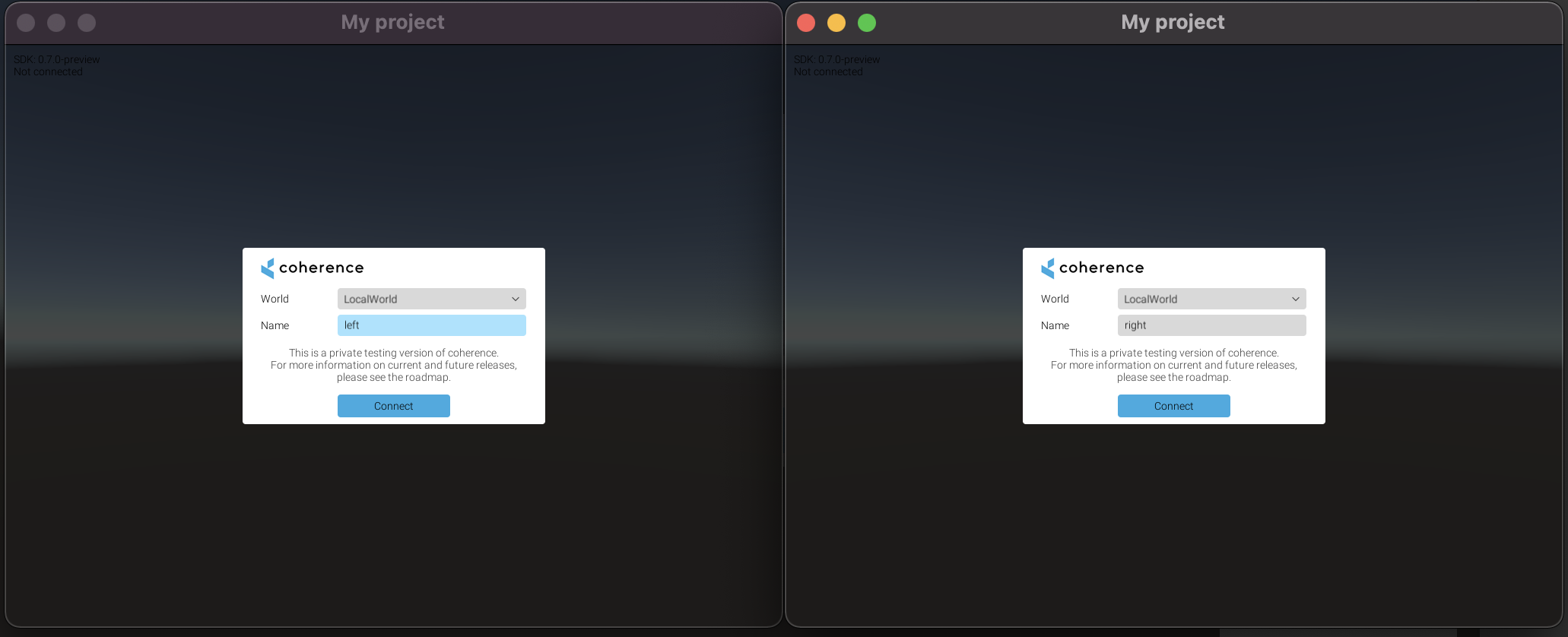The width and height of the screenshot is (1568, 637).
Task: Click the SDK version text in the active window
Action: (x=836, y=59)
